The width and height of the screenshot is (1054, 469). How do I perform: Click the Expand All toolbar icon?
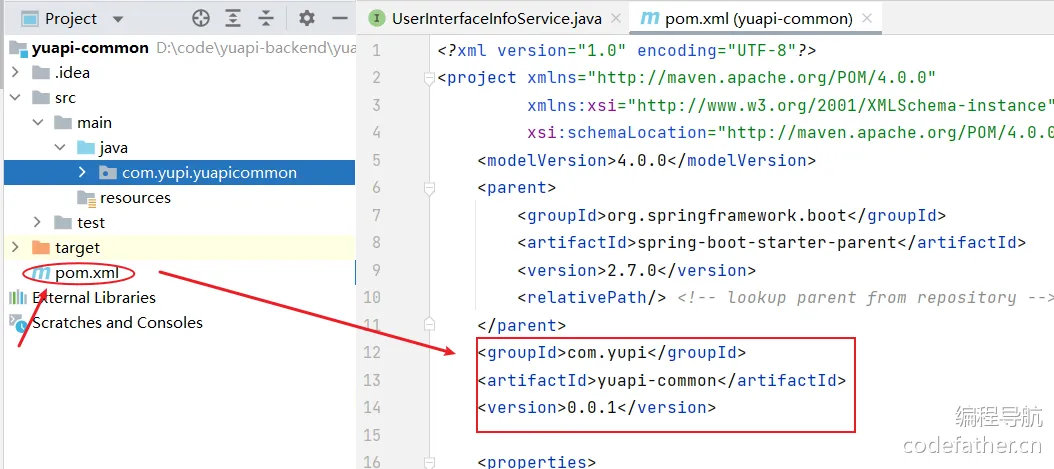coord(233,18)
